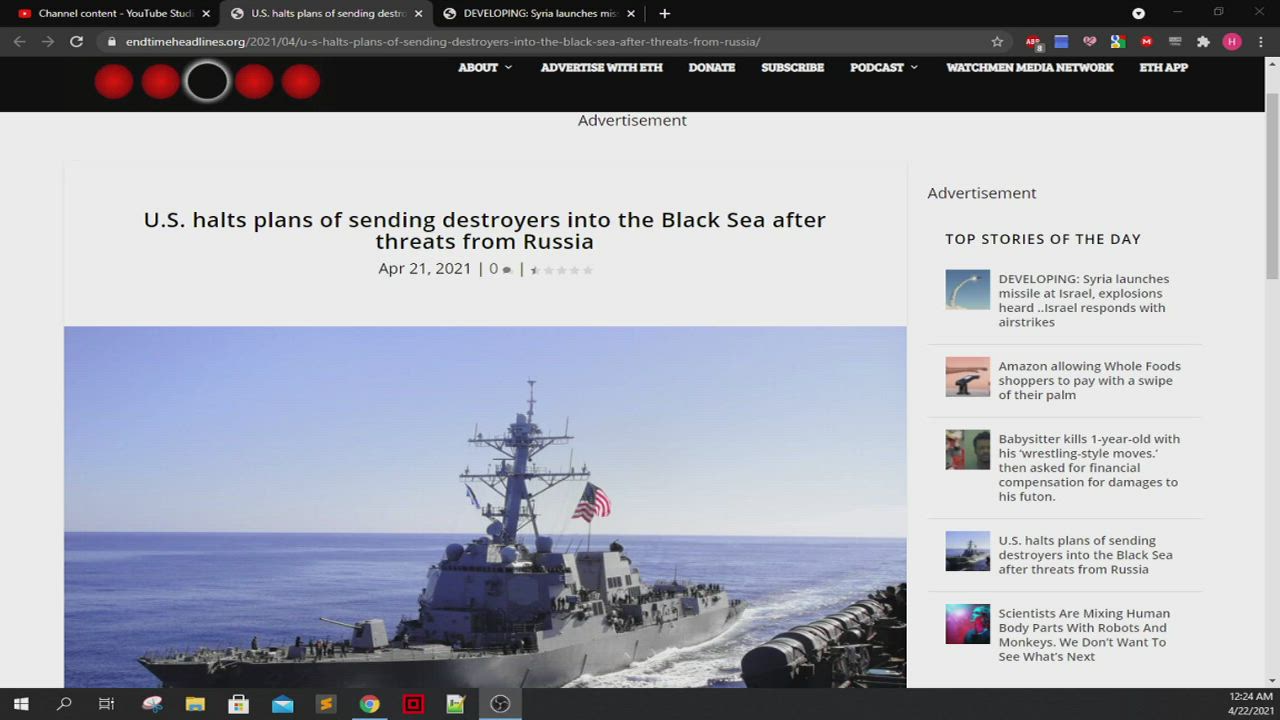Open the Chrome Extensions puzzle menu
This screenshot has width=1280, height=720.
[1203, 42]
